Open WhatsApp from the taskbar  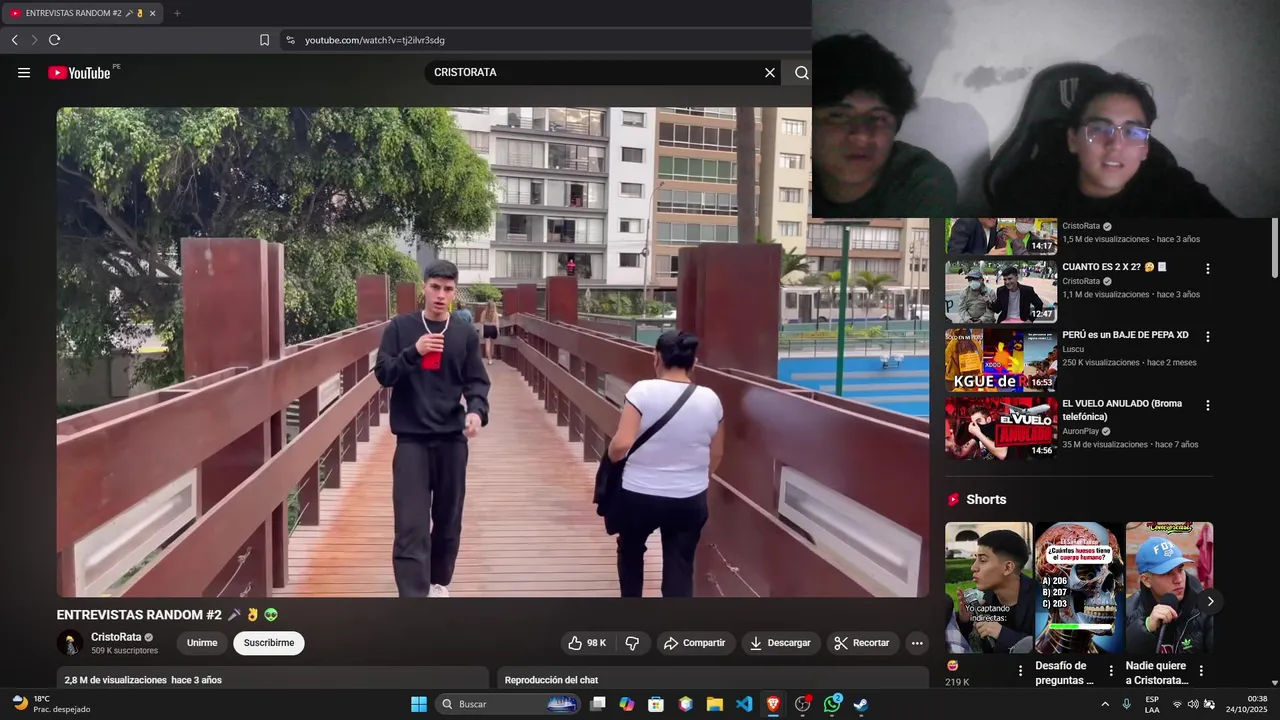(x=832, y=704)
